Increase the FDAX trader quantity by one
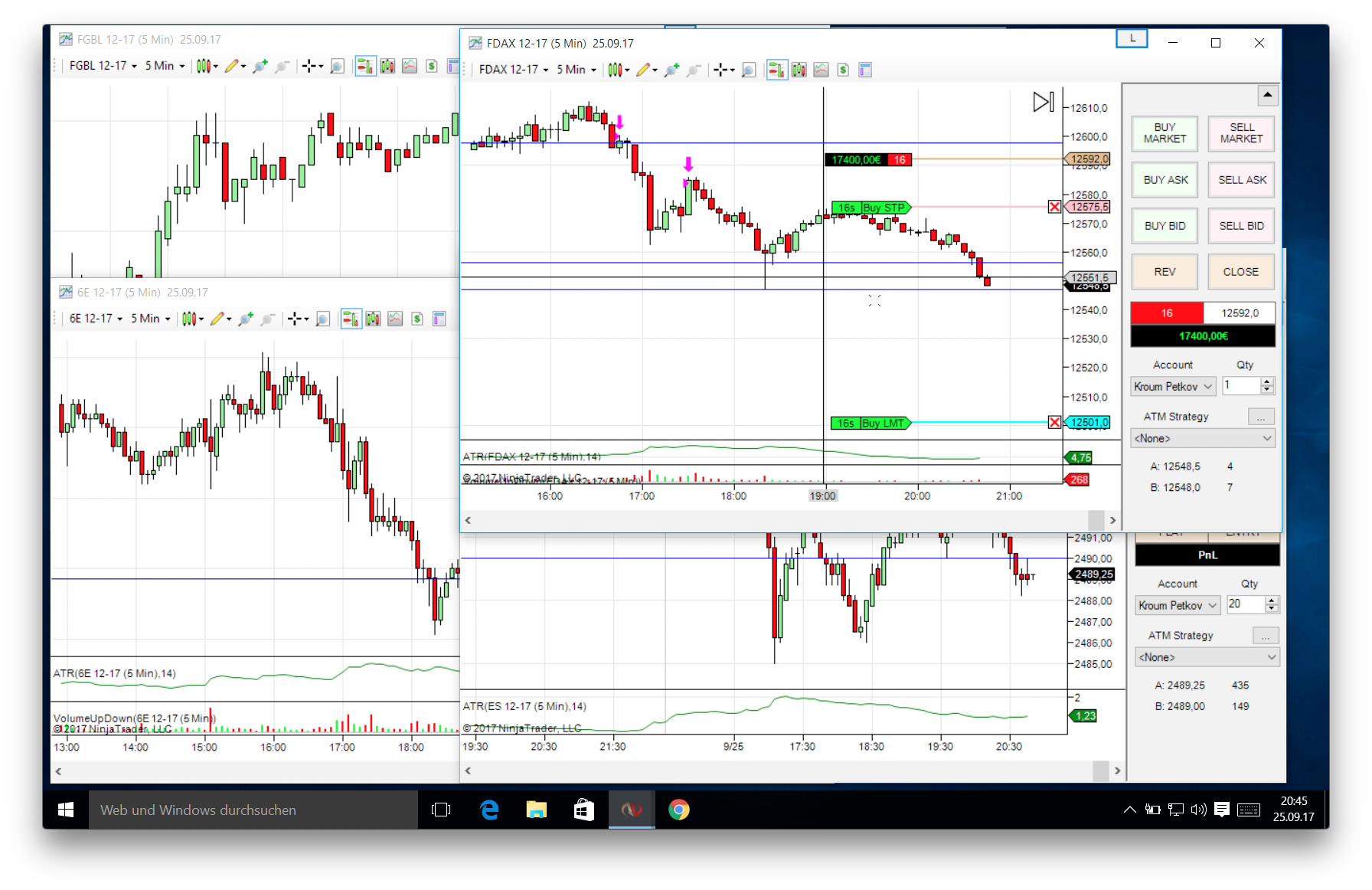The image size is (1372, 890). point(1267,381)
